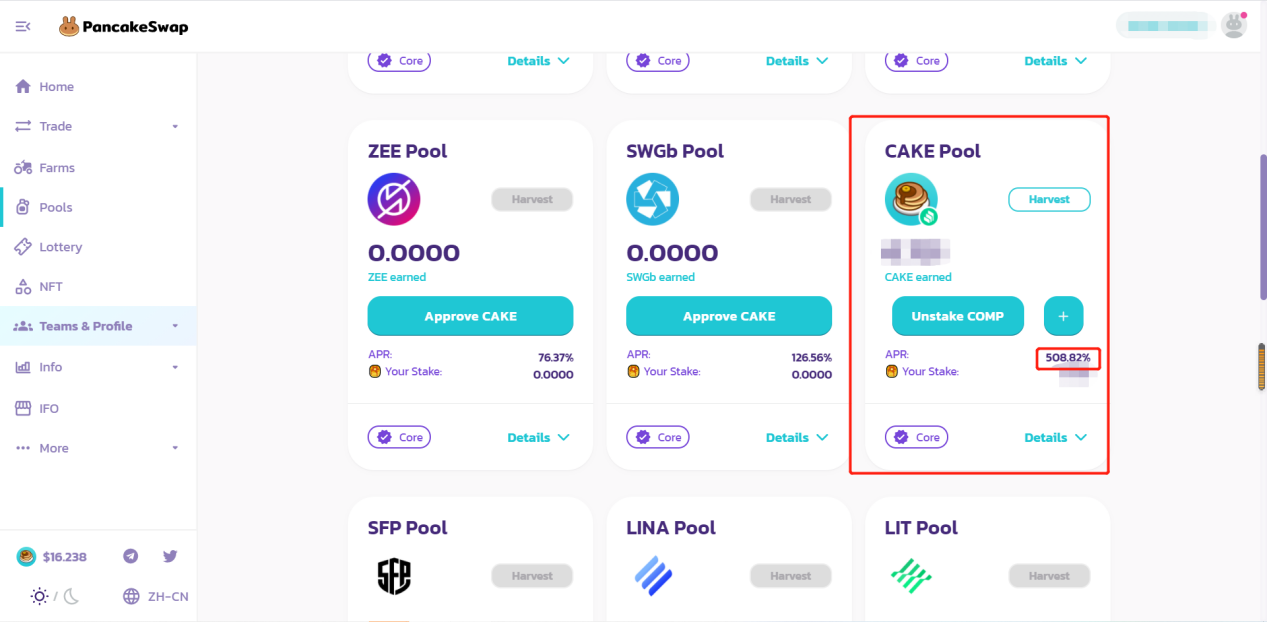Expand Details in CAKE Pool card
1267x622 pixels.
point(1055,437)
